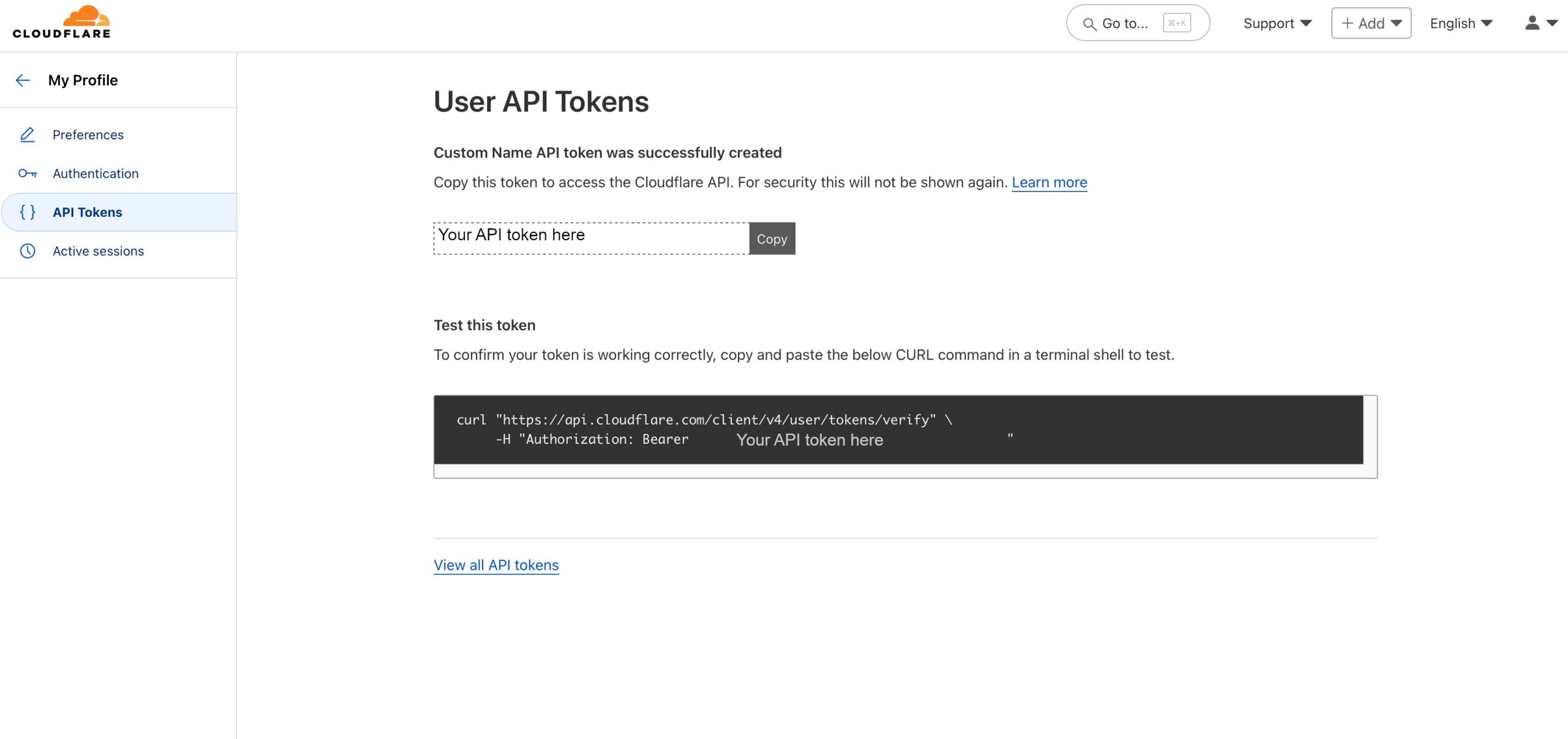Click the Authorization: Bearer line in the code
Screen dimensions: 1568x739
(x=754, y=439)
